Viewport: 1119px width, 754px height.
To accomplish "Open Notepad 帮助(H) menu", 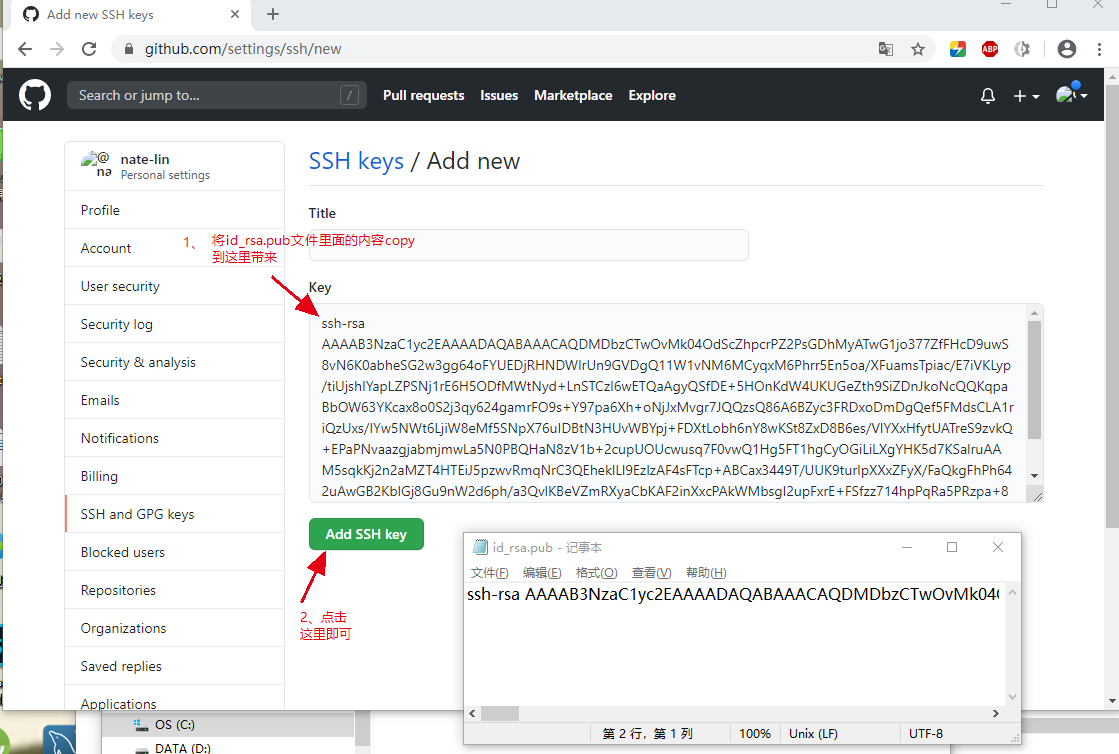I will (706, 573).
